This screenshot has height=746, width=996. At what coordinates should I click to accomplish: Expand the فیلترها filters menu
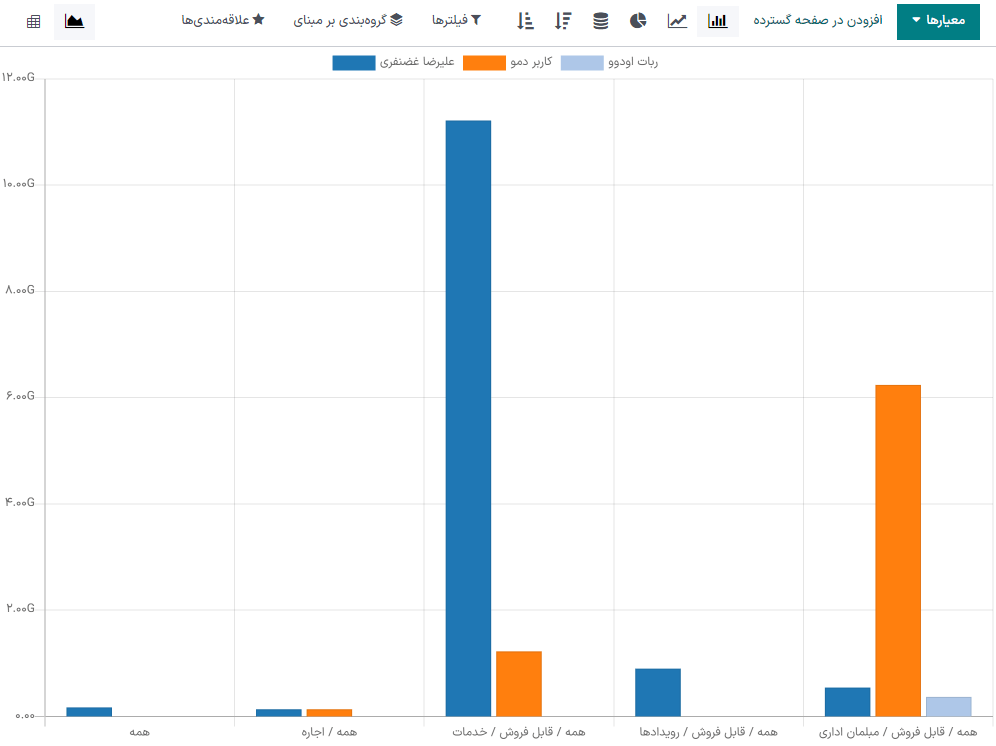(456, 21)
